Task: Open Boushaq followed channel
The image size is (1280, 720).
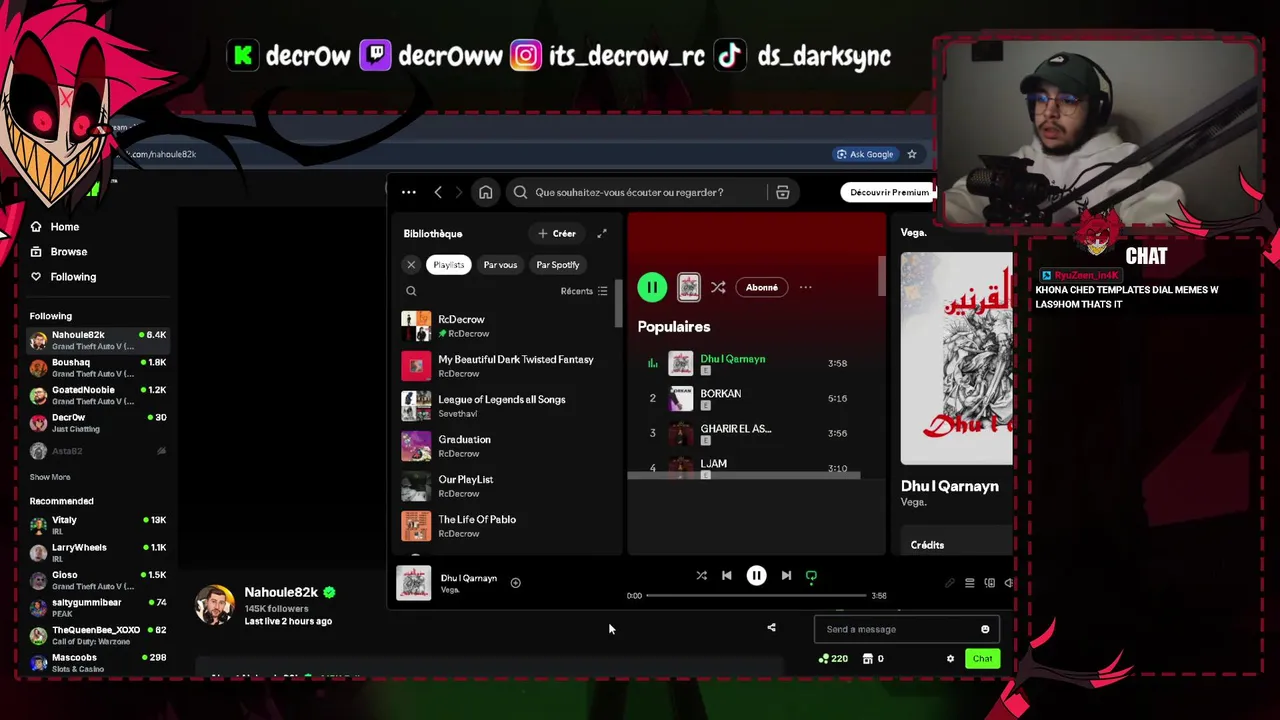Action: (98, 368)
